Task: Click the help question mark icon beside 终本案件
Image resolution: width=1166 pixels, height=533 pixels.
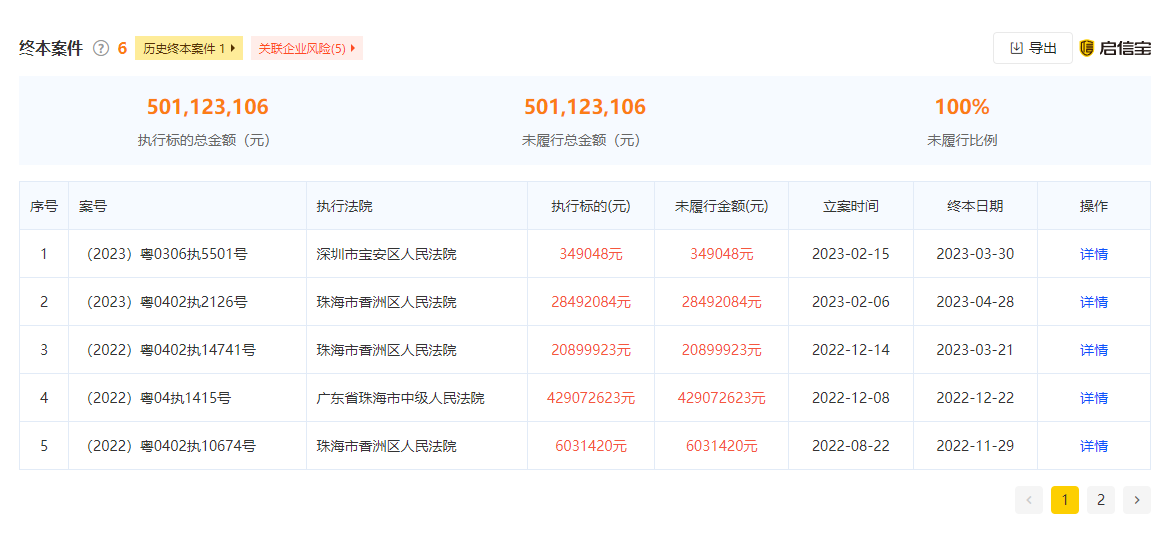Action: click(101, 49)
